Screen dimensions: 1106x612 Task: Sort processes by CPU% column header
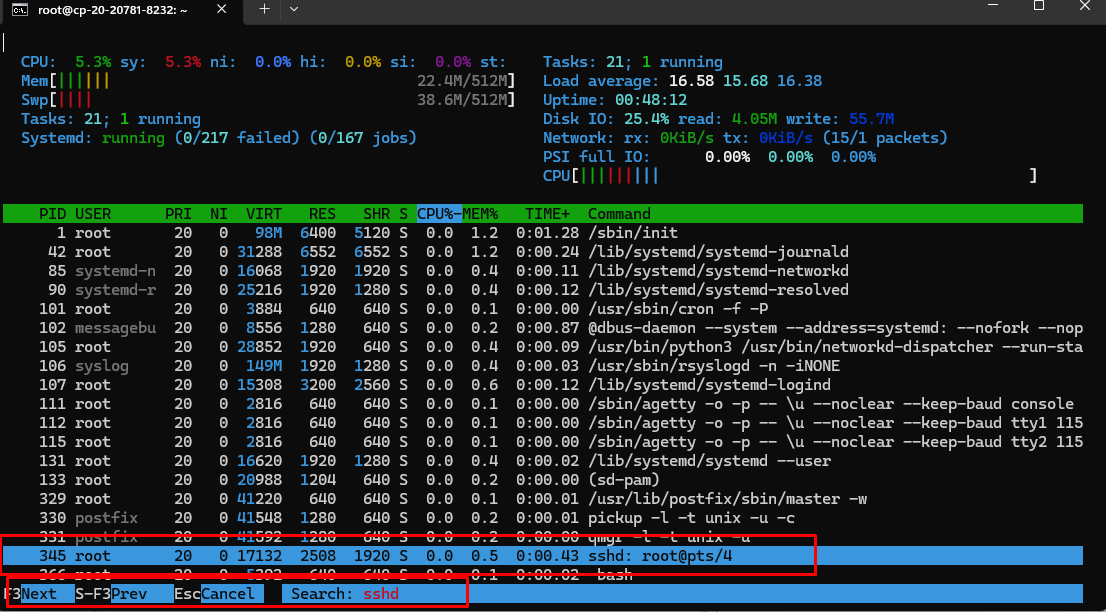[438, 214]
